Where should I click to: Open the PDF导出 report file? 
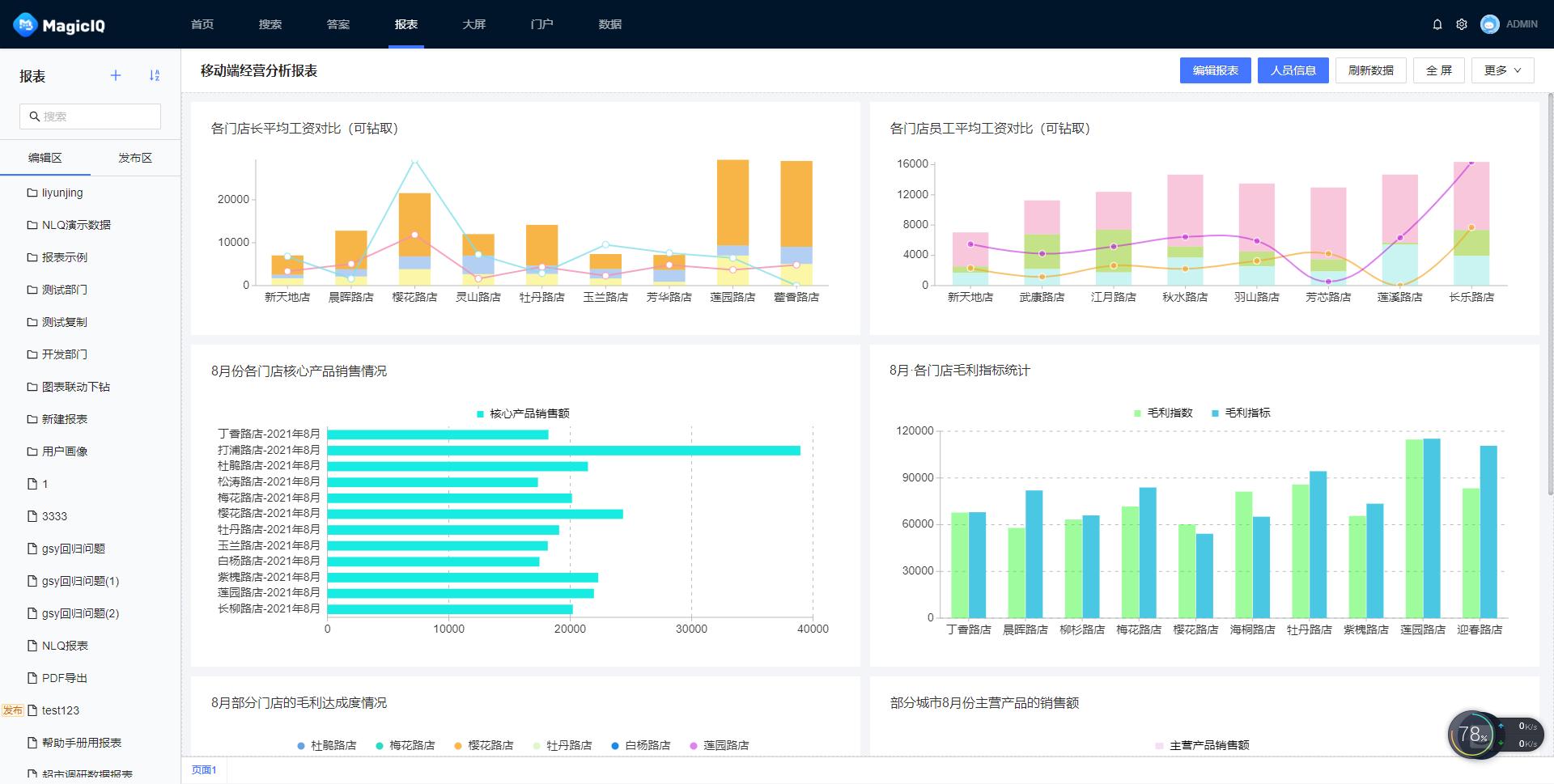[64, 678]
